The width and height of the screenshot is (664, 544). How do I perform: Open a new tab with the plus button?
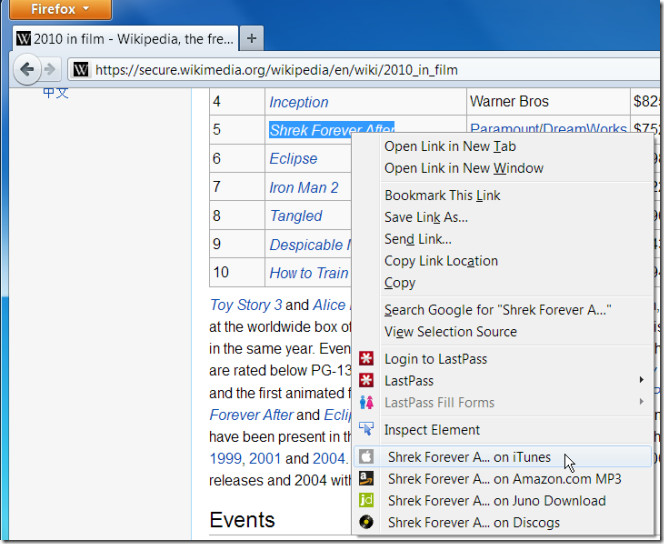tap(252, 39)
